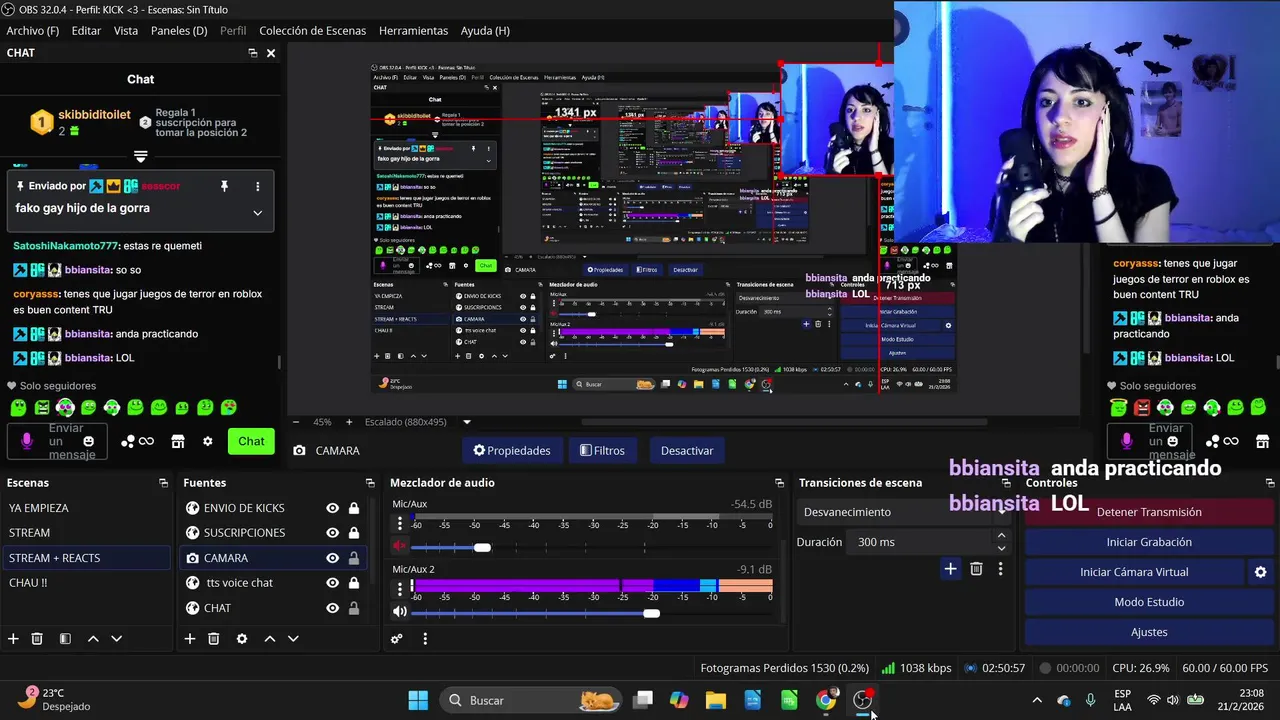Show hidden system tray icons

click(x=1037, y=700)
